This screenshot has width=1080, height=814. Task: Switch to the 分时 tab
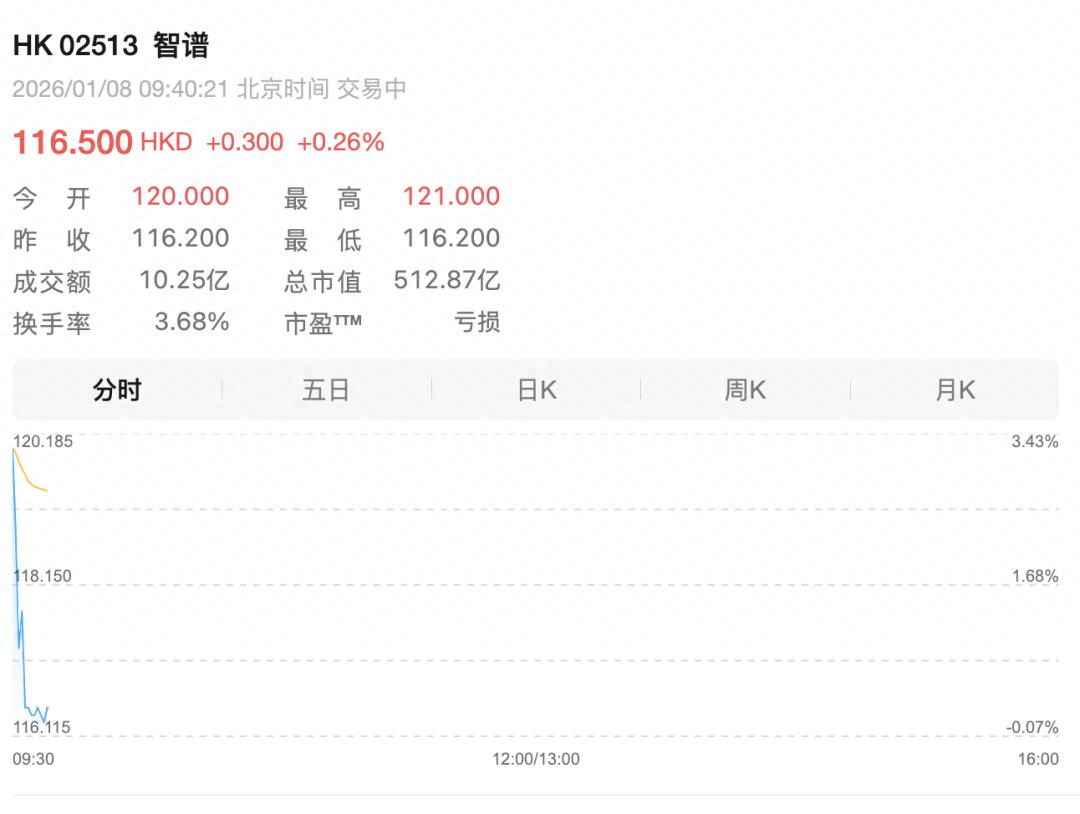pos(117,390)
